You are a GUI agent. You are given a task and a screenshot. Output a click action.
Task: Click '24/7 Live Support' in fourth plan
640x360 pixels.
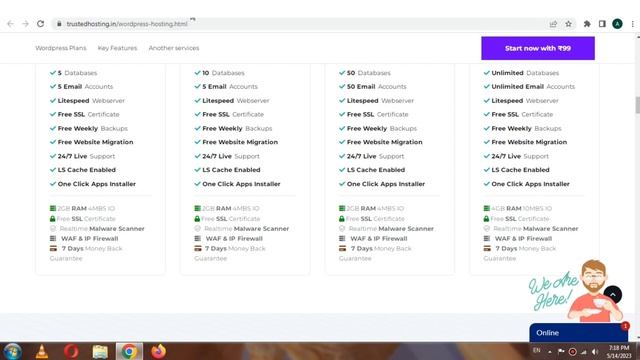[520, 156]
